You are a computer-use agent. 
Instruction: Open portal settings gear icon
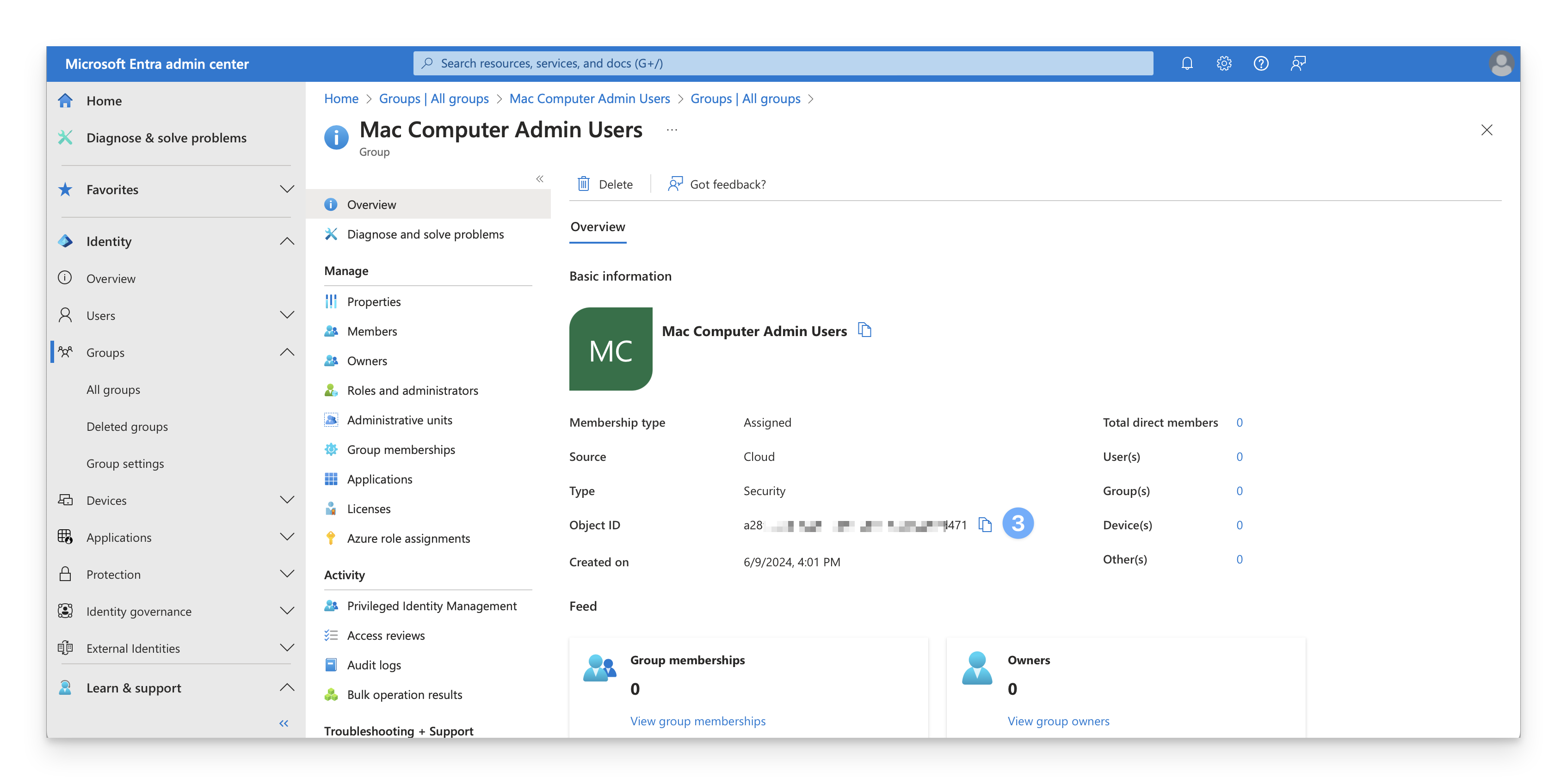pyautogui.click(x=1224, y=63)
